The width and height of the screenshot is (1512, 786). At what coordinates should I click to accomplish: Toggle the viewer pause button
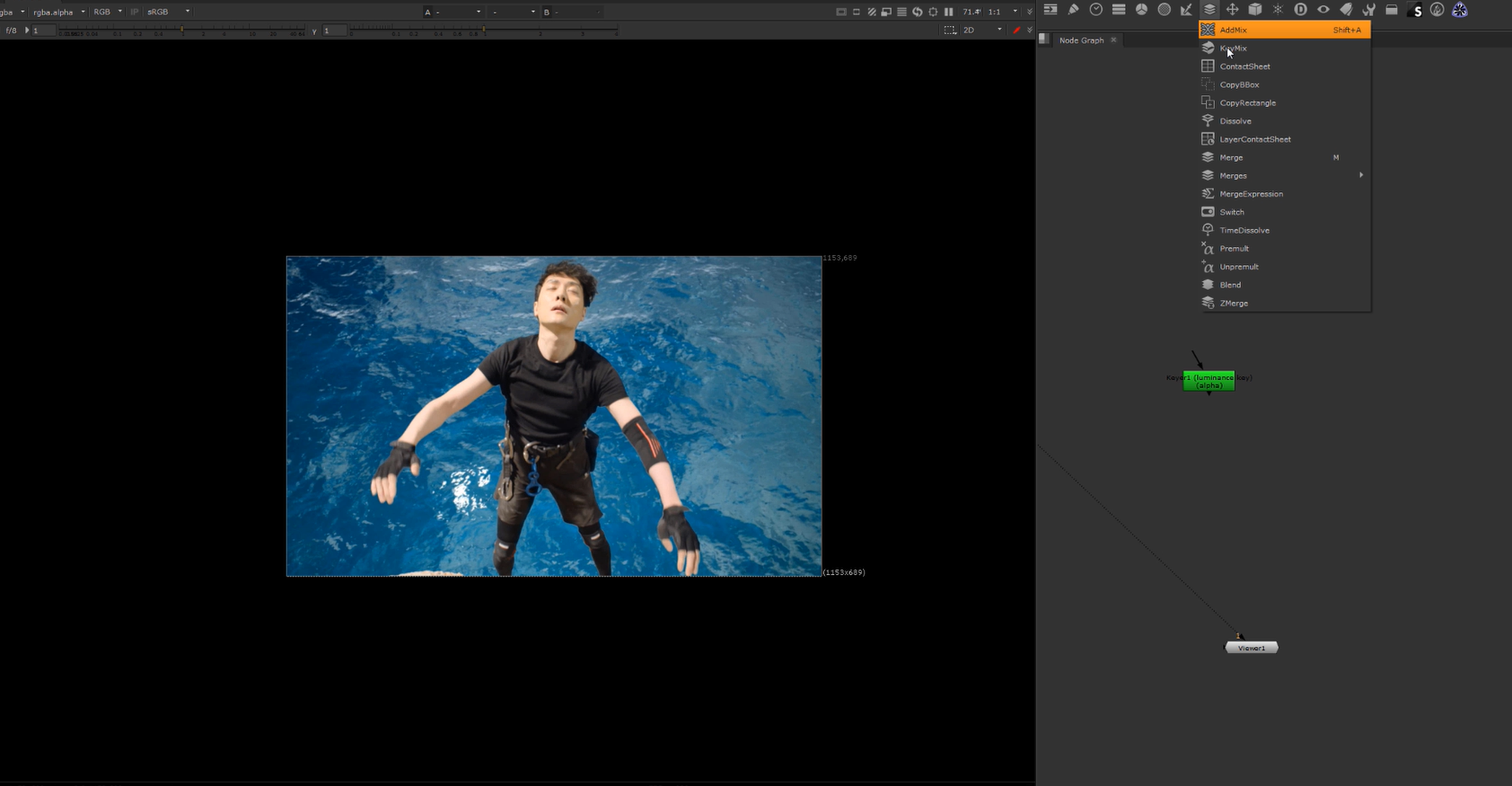tap(948, 12)
